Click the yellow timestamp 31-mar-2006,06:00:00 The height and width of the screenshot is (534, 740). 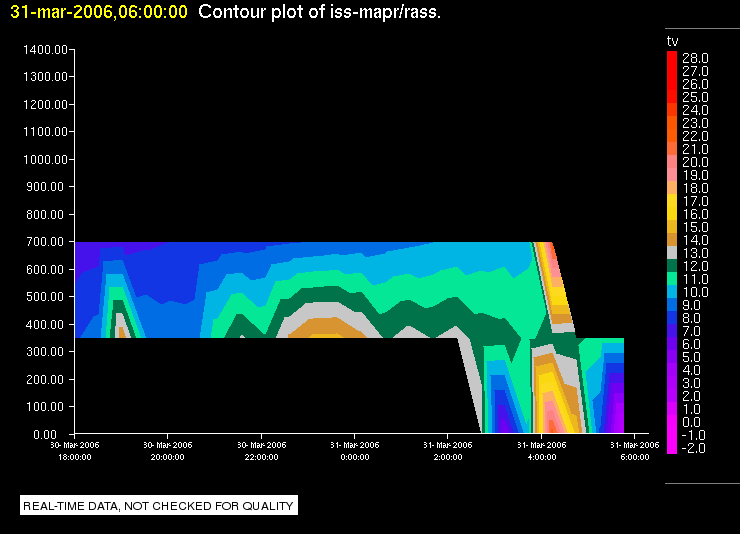pos(99,12)
